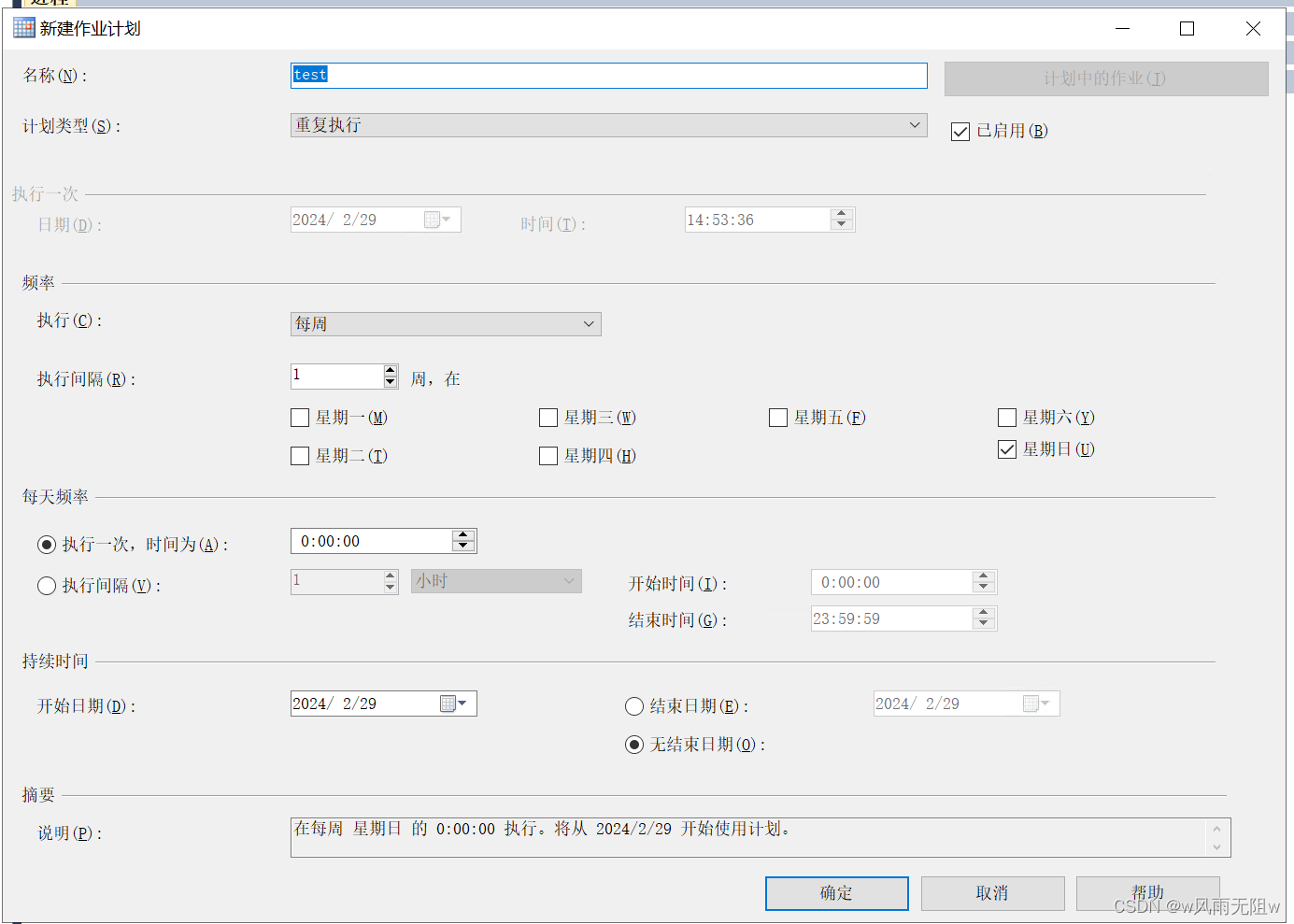Increase the 执行一次 time 0:00:00 spinner
Viewport: 1294px width, 924px height.
coord(463,535)
